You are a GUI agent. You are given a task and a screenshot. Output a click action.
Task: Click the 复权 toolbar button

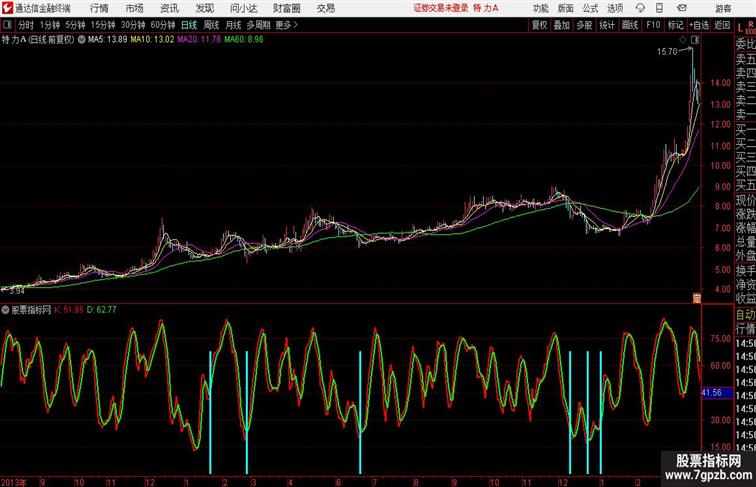(x=540, y=25)
